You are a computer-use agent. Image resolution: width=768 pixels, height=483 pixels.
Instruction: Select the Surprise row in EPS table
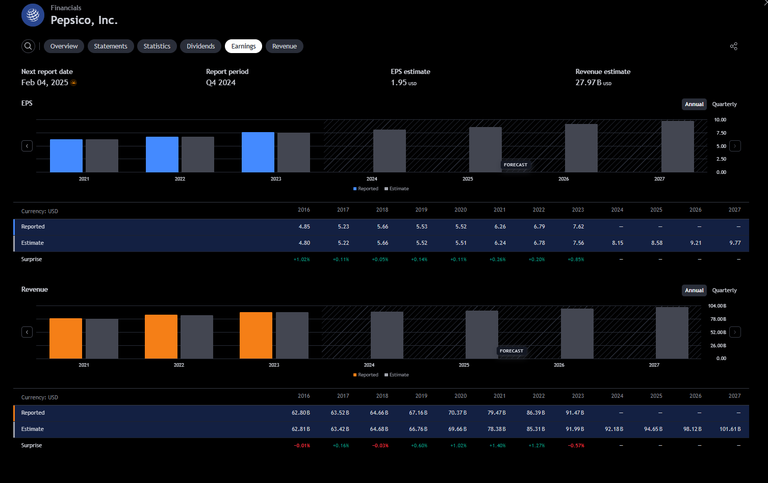tap(381, 259)
